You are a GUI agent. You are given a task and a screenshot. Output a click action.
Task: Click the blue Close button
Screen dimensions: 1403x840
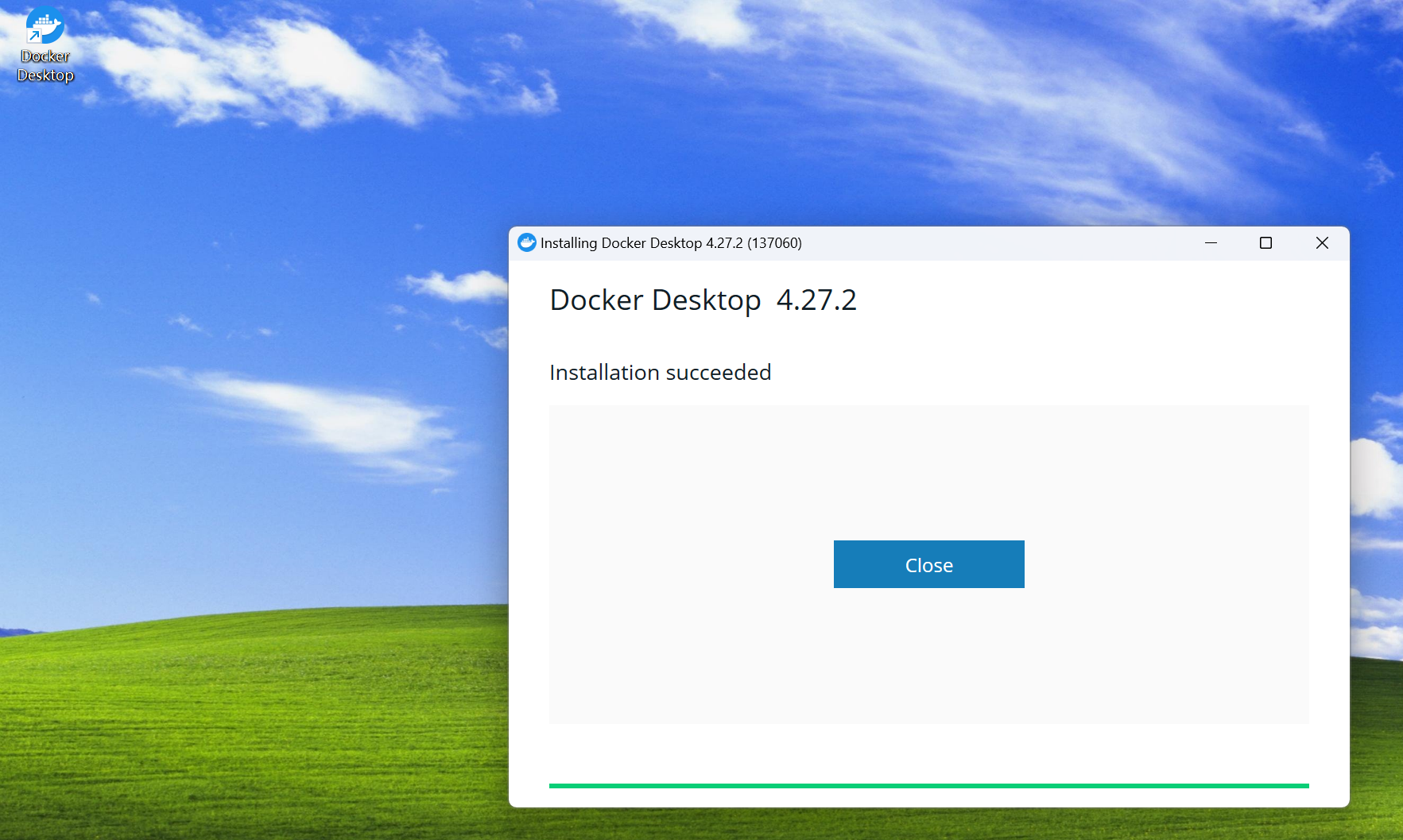(928, 564)
